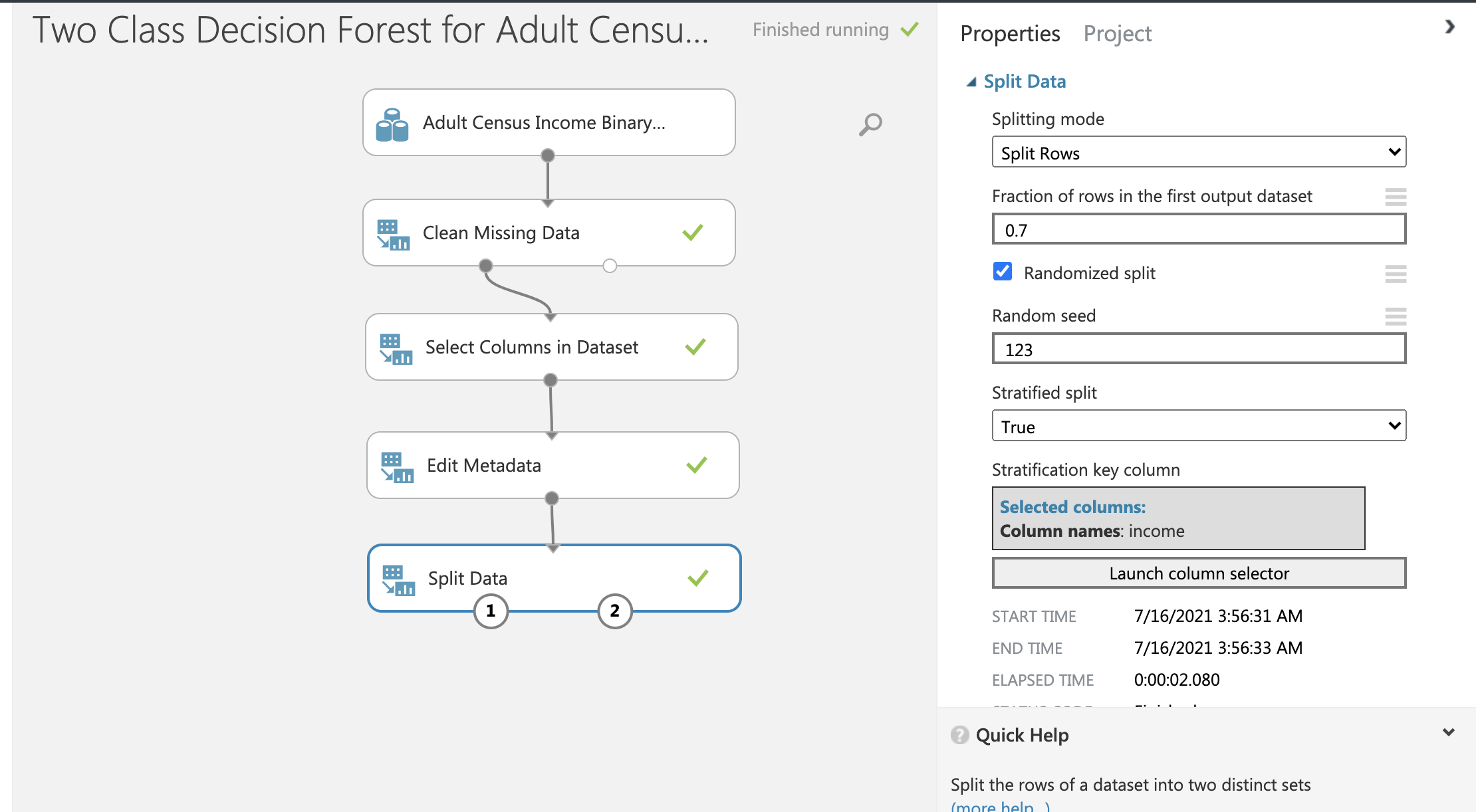Click the Quick Help question mark icon

tap(959, 735)
